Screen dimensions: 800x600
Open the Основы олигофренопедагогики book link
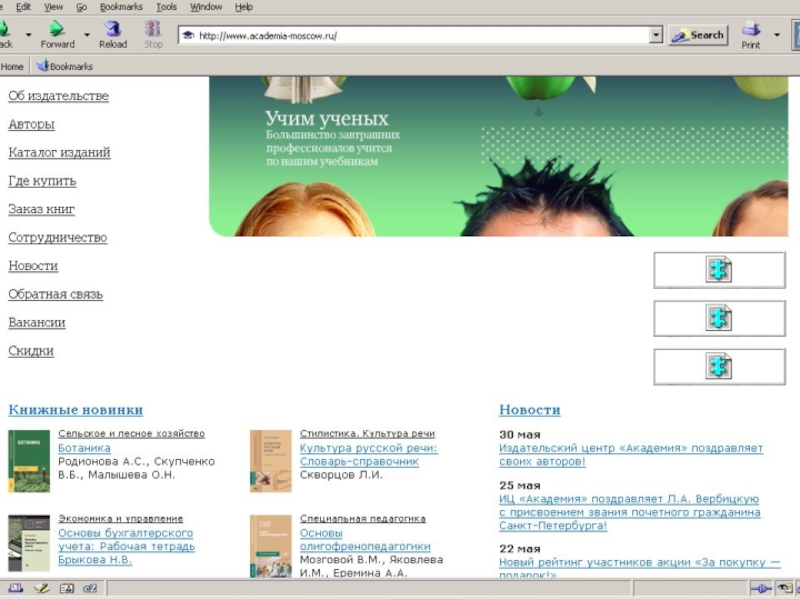(x=365, y=540)
